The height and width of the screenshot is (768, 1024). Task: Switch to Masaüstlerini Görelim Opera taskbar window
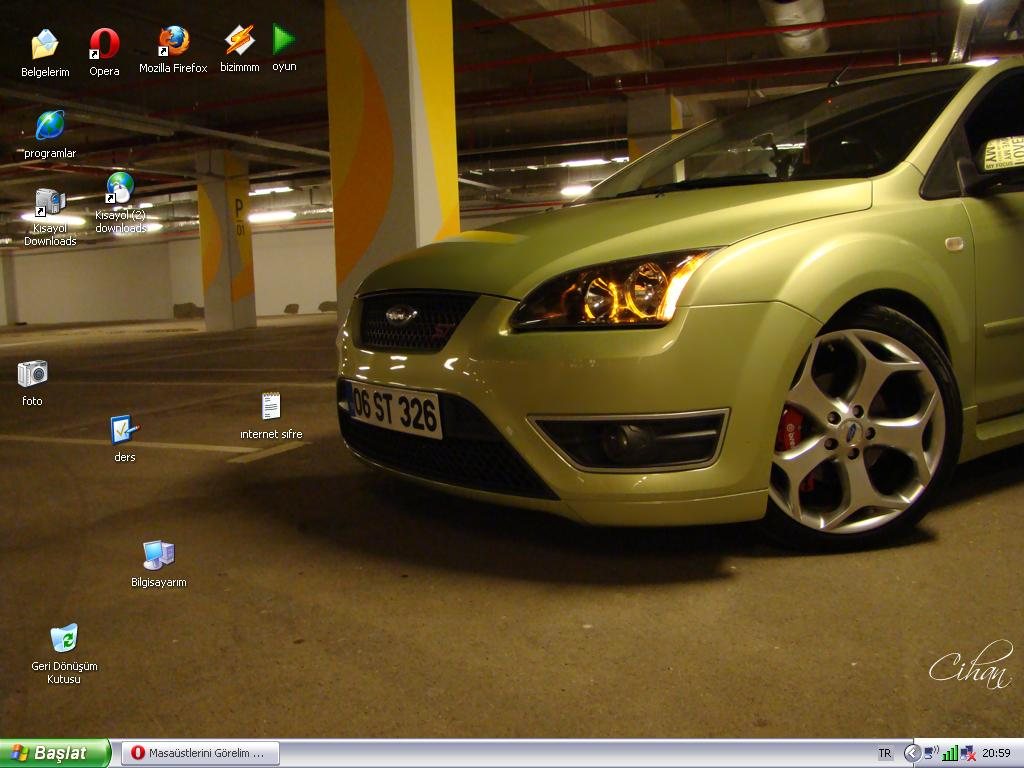(x=200, y=753)
